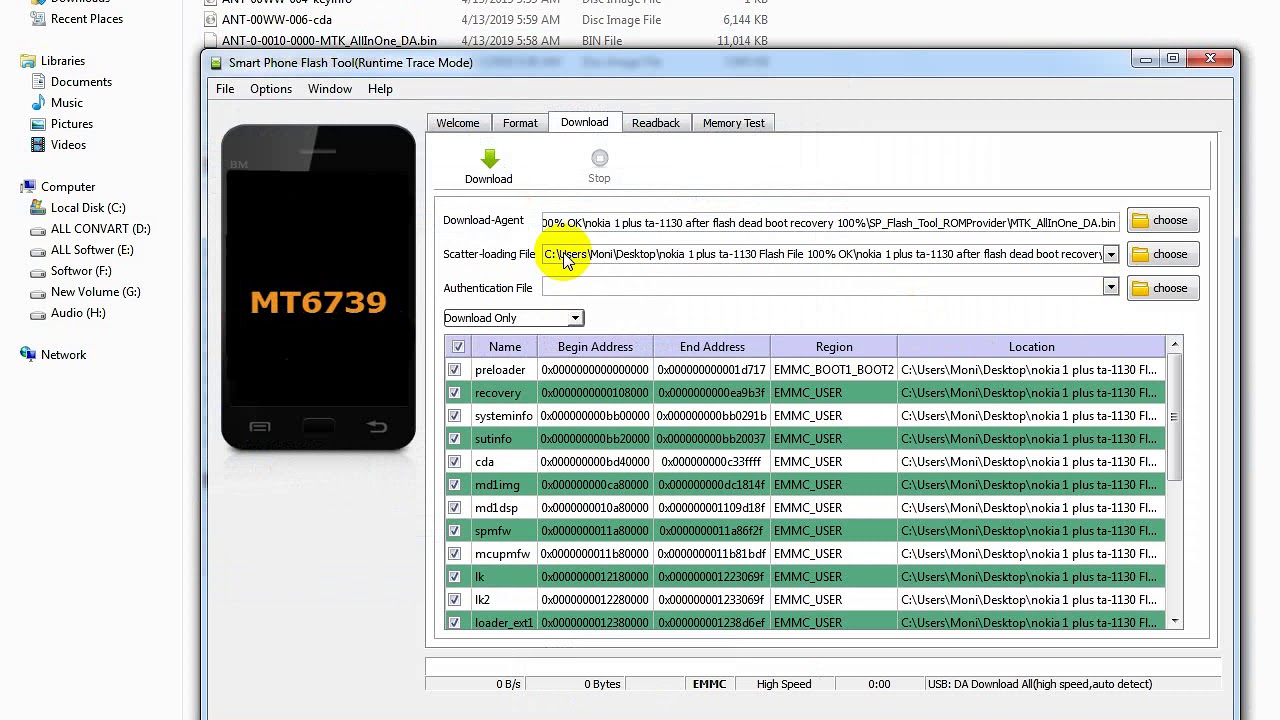Click folder icon for Scatter-loading File choose
The height and width of the screenshot is (720, 1280).
tap(1140, 255)
